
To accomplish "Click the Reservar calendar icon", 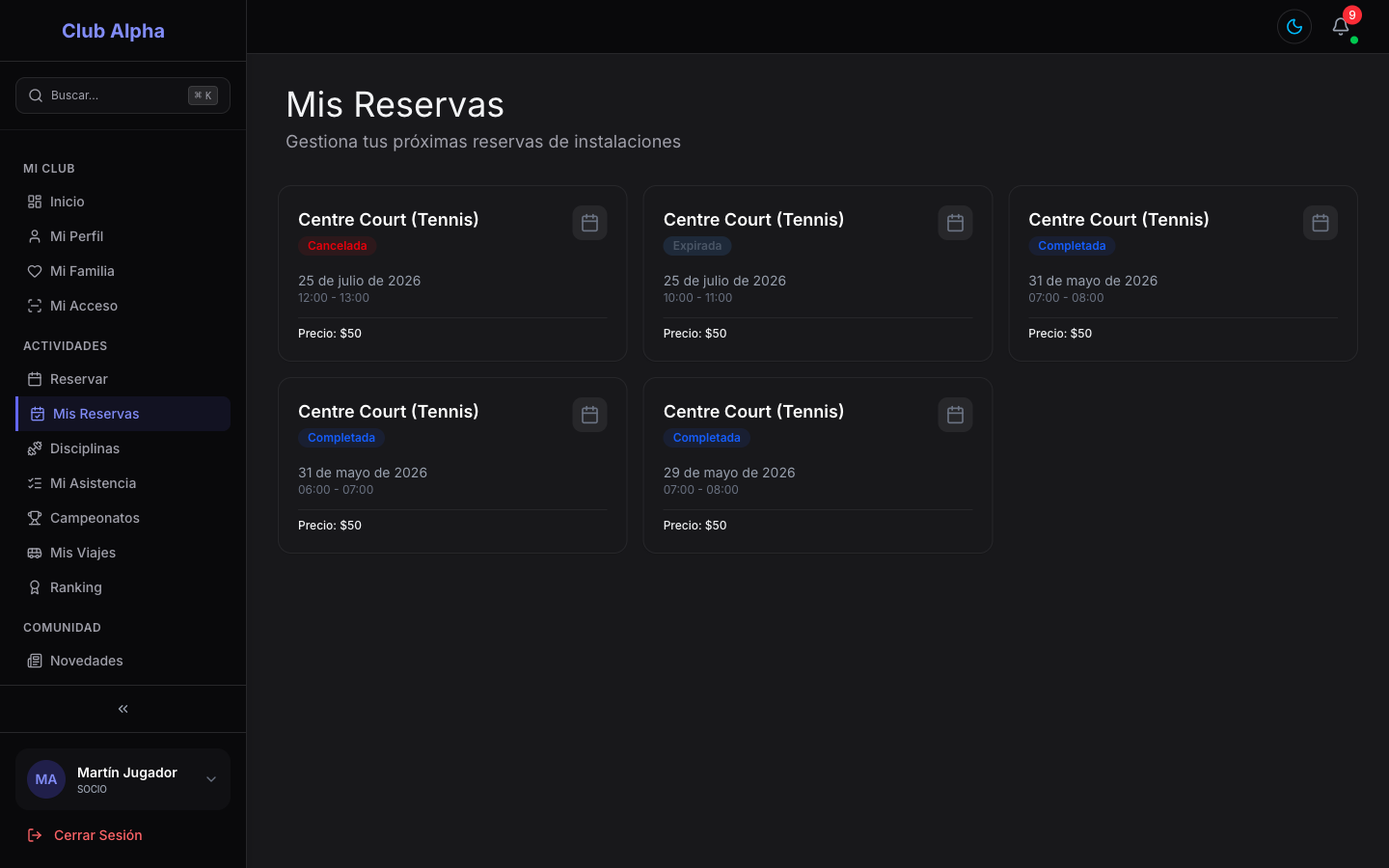I will [x=35, y=379].
